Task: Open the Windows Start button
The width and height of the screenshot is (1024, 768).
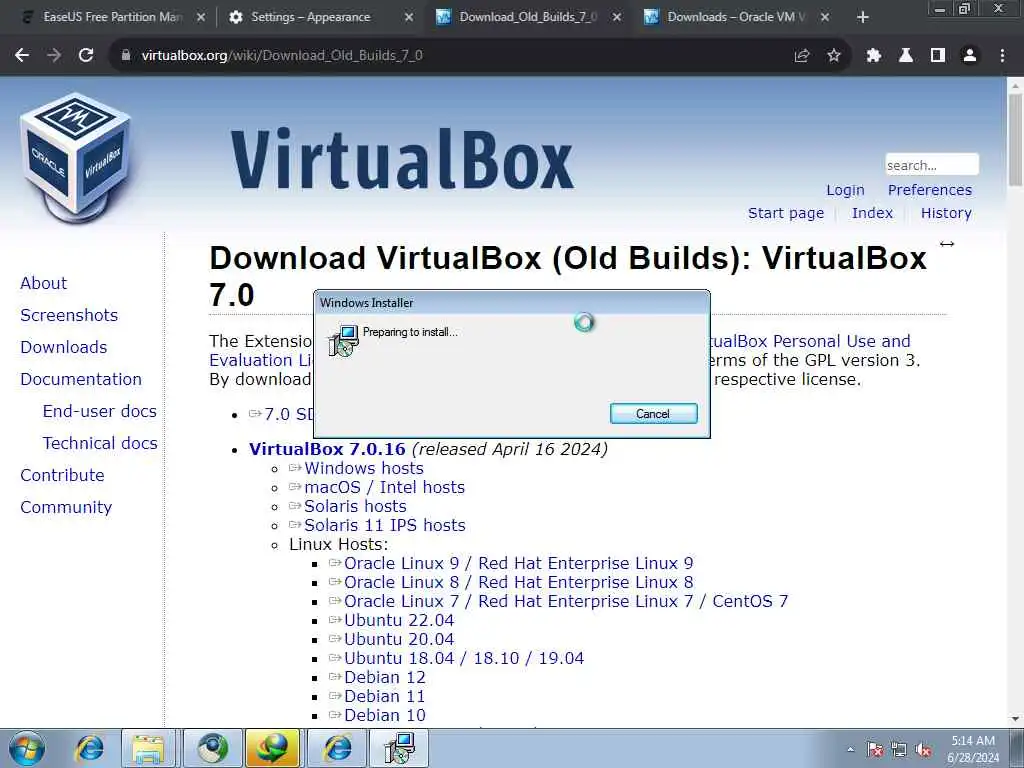Action: click(x=27, y=748)
